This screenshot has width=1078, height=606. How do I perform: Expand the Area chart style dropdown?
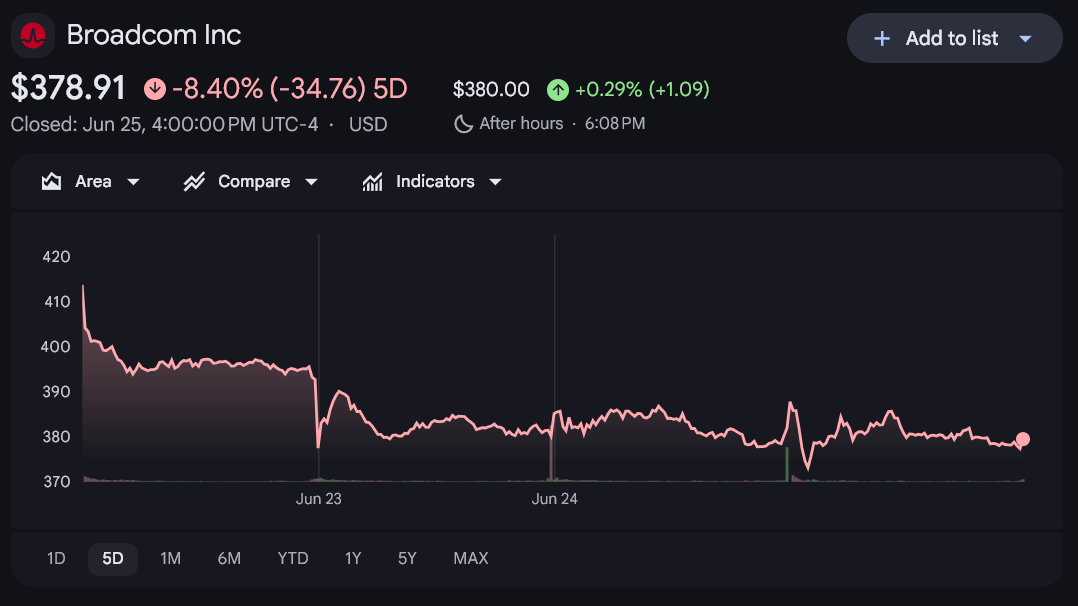click(133, 182)
